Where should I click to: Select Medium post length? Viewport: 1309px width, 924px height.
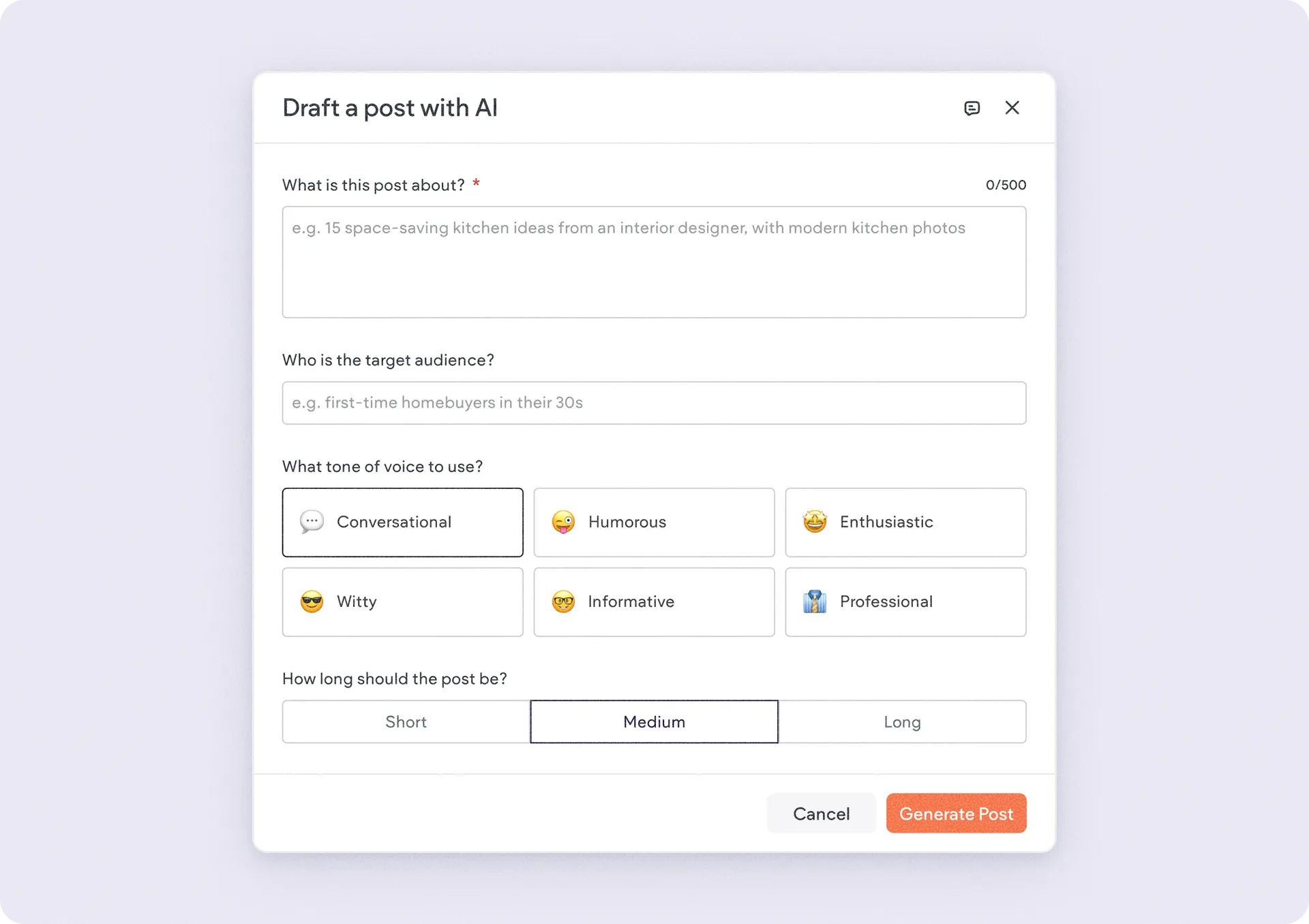click(x=654, y=721)
